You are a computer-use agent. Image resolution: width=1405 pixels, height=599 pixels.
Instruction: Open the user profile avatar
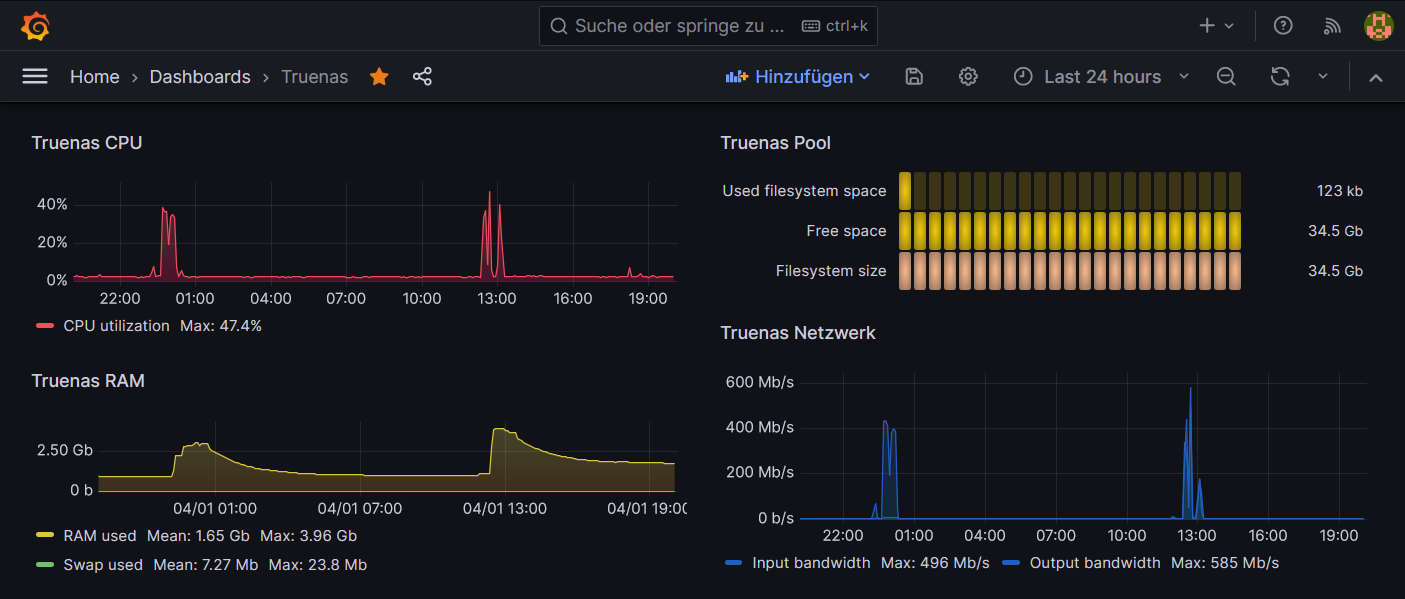pyautogui.click(x=1379, y=26)
